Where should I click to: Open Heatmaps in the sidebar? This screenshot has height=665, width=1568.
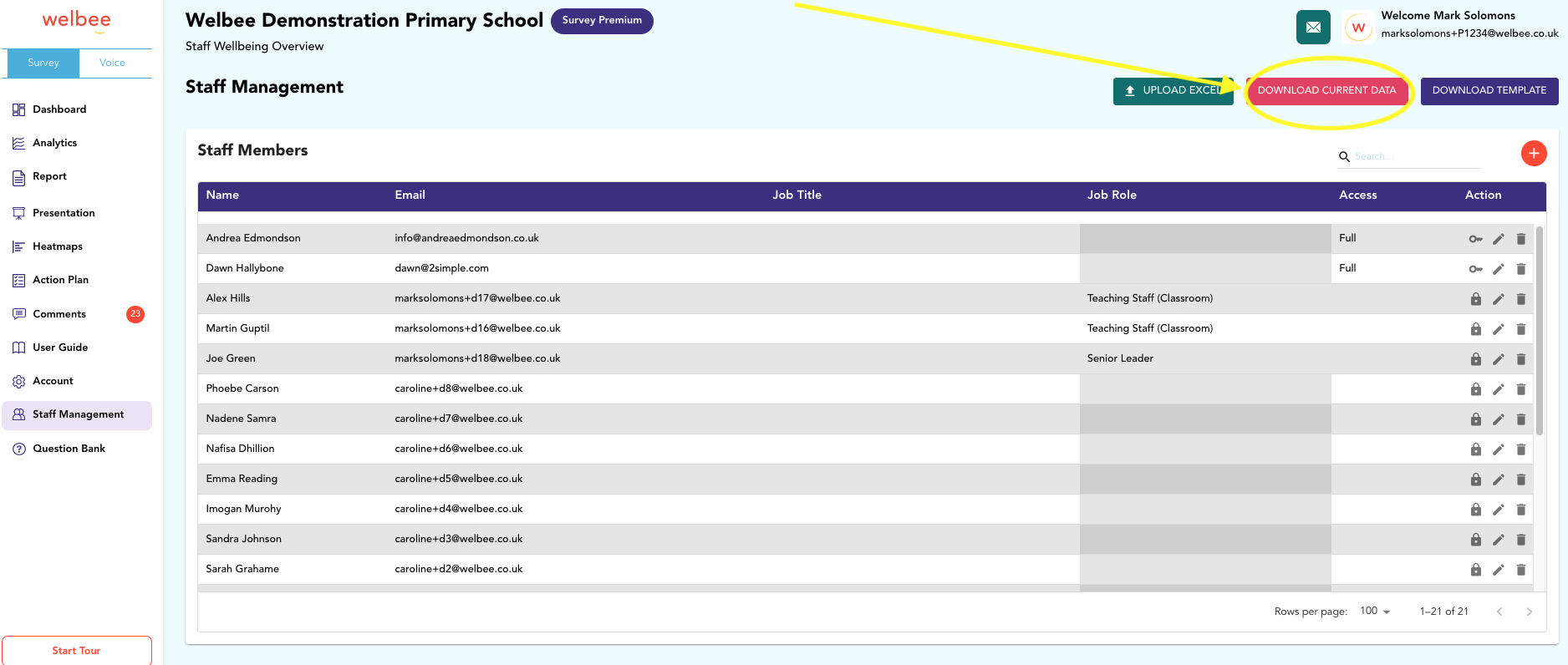(x=77, y=246)
